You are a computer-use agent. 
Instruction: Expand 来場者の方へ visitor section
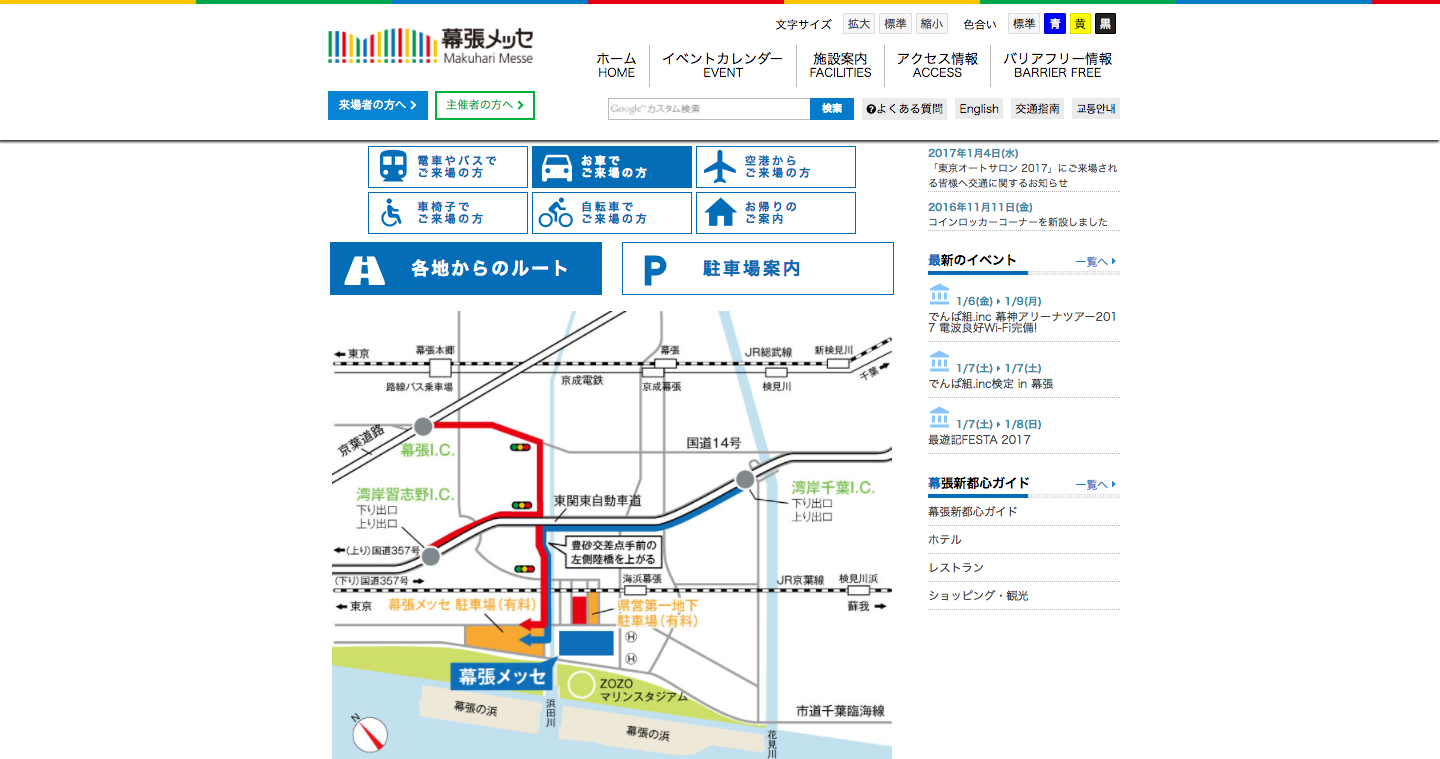[377, 105]
